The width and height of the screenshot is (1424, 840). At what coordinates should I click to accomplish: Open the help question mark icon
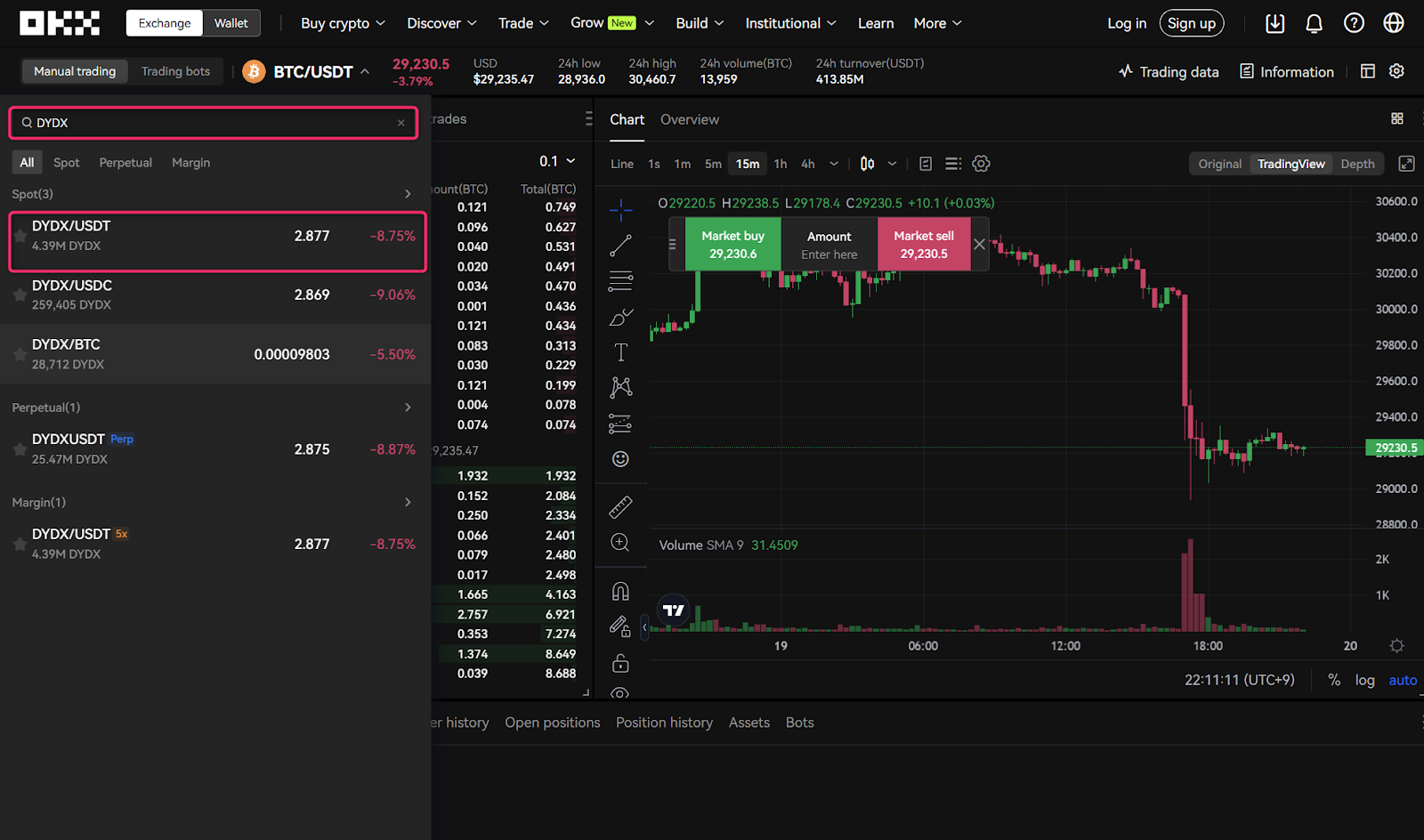1354,23
